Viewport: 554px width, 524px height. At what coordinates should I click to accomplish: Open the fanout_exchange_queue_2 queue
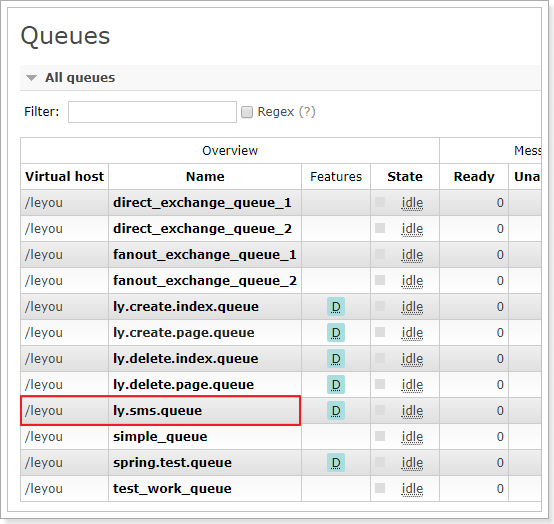click(x=205, y=281)
